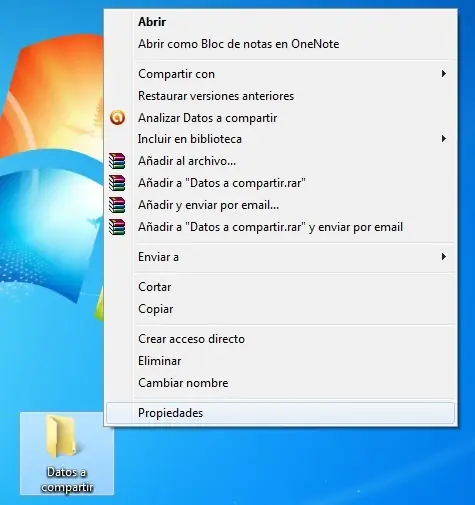Click WinRAR icon beside Añadir a "Datos a compartir.rar"
475x505 pixels.
point(117,183)
